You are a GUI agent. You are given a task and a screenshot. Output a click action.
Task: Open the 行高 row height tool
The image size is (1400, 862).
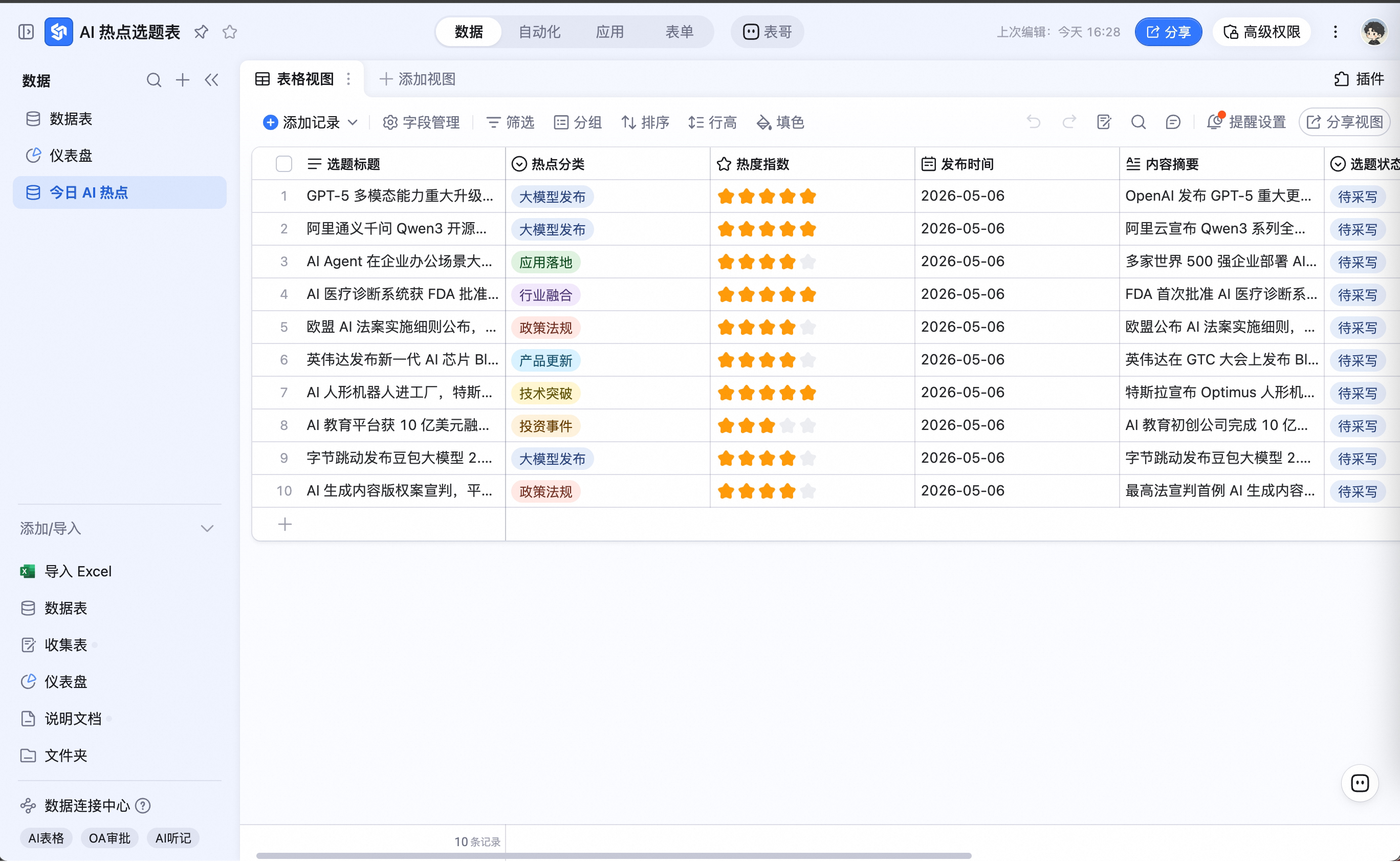click(x=712, y=122)
